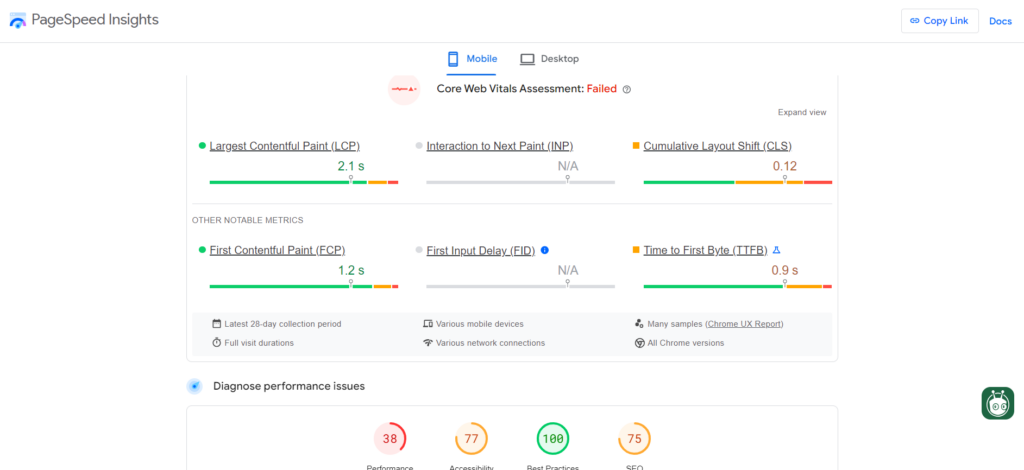Open the Chrome UX Report link

744,324
